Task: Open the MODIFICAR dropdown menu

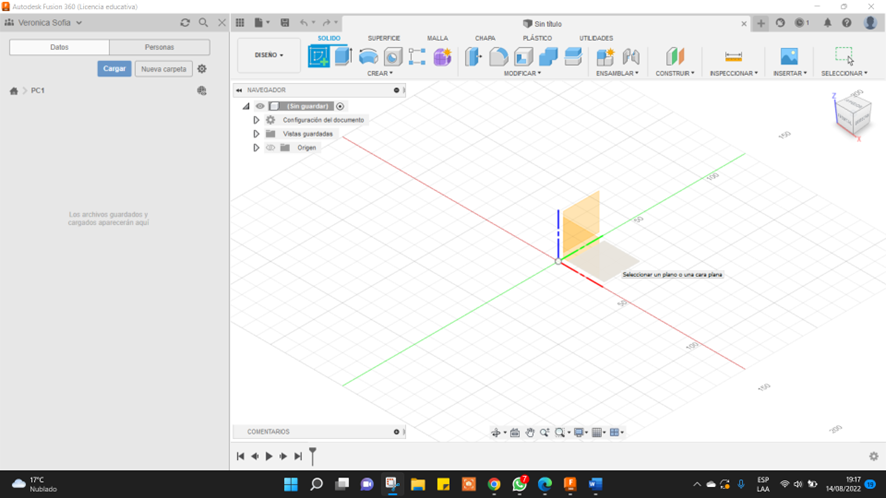Action: 522,73
